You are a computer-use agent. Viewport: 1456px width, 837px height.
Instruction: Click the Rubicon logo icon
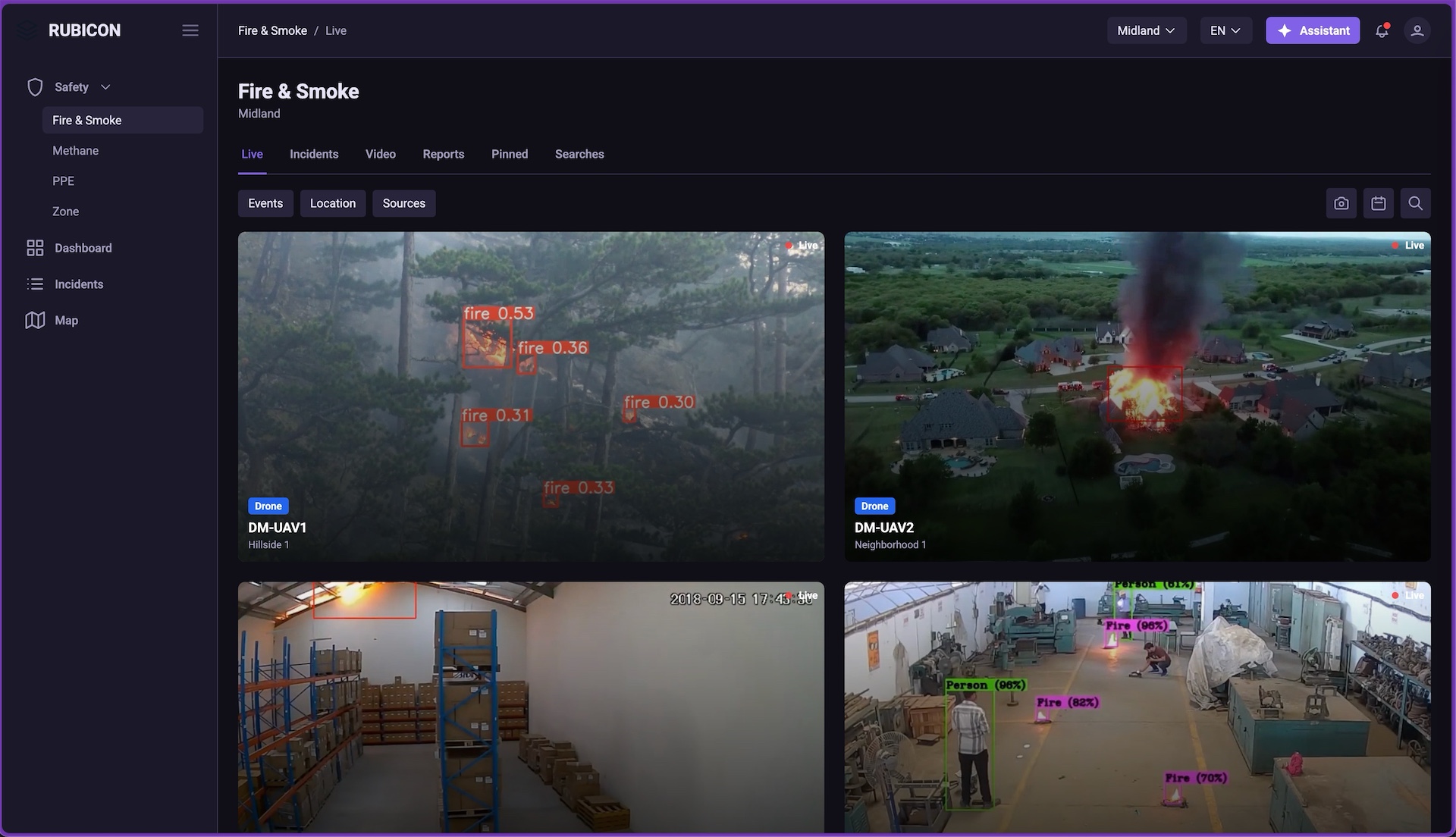click(27, 30)
